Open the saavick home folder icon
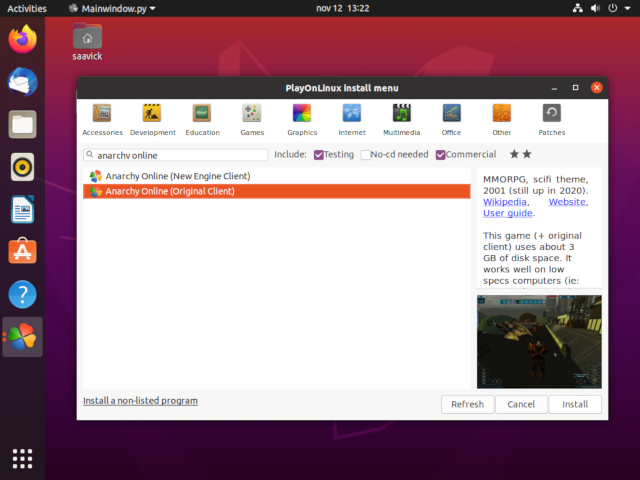Screen dimensions: 640x480 tap(87, 42)
